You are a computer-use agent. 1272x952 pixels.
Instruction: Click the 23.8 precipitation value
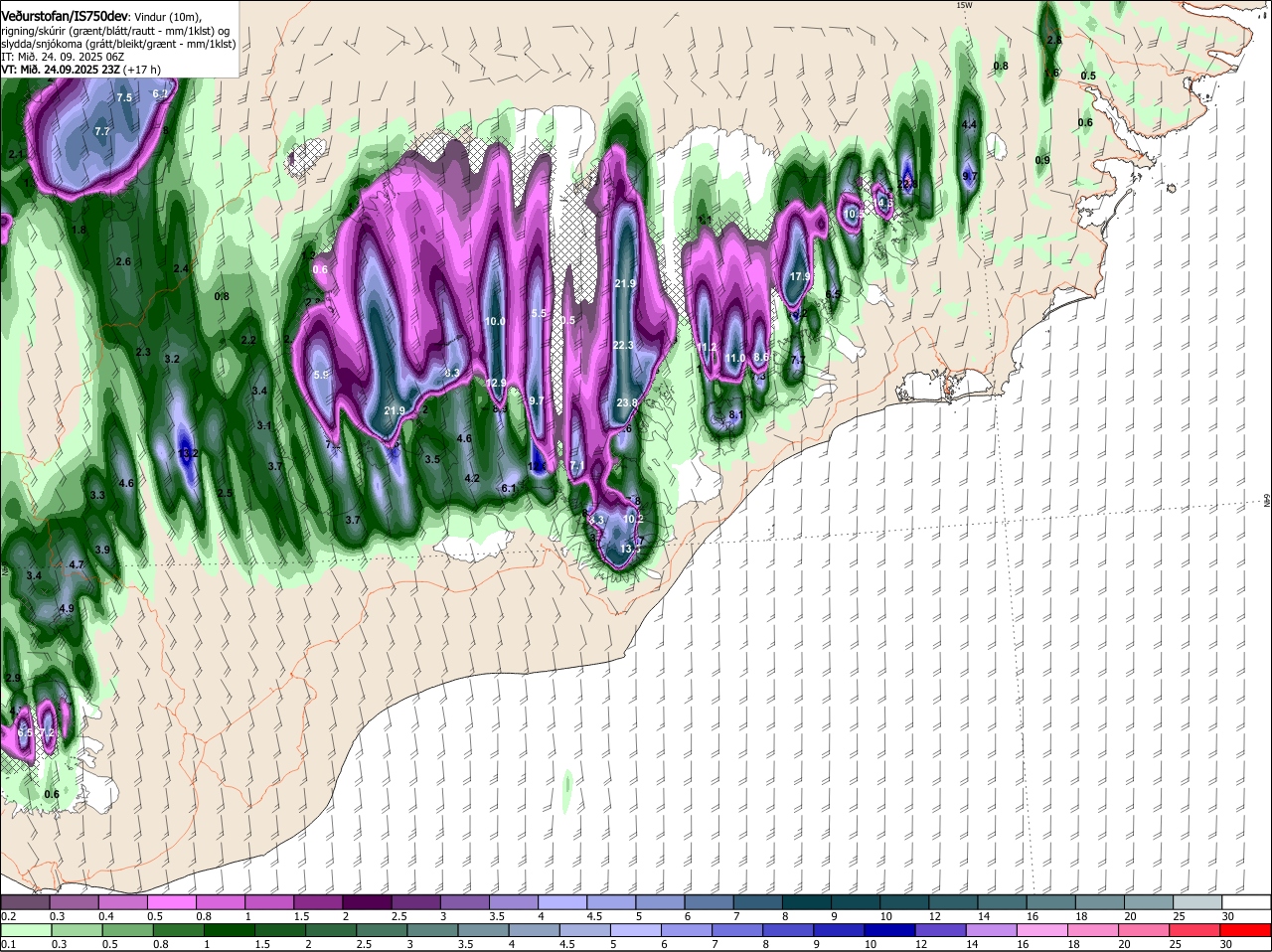[x=627, y=402]
